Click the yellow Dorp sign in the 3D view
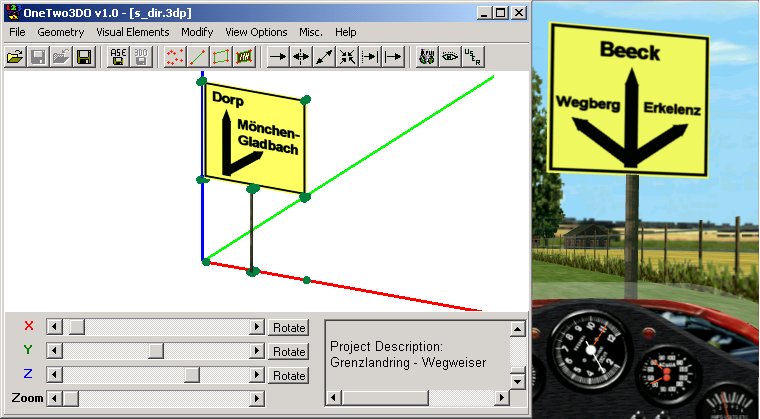The width and height of the screenshot is (760, 419). [255, 138]
